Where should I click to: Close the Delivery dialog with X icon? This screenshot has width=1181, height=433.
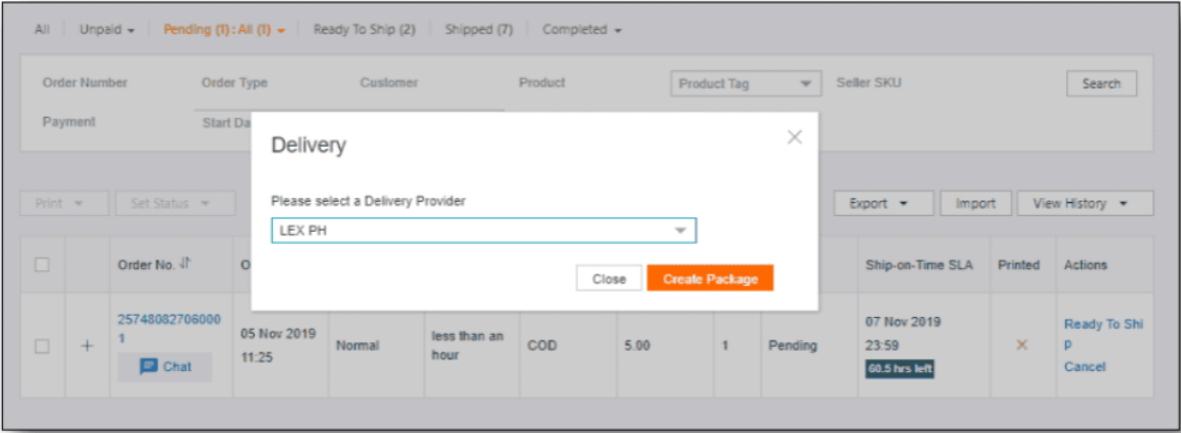[794, 137]
